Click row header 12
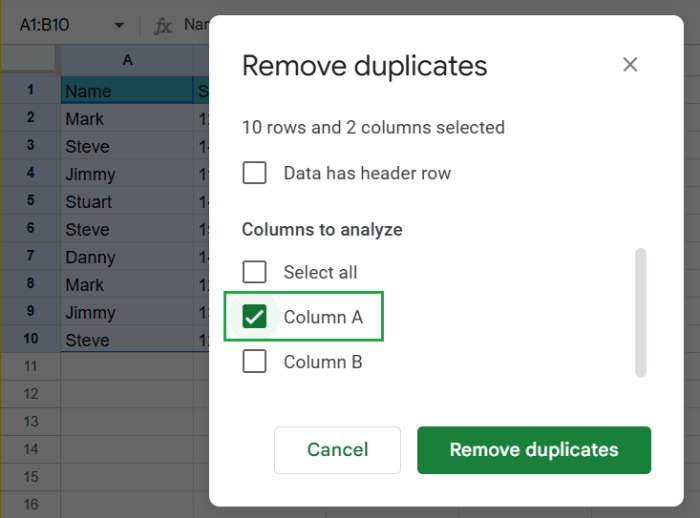 pyautogui.click(x=30, y=394)
